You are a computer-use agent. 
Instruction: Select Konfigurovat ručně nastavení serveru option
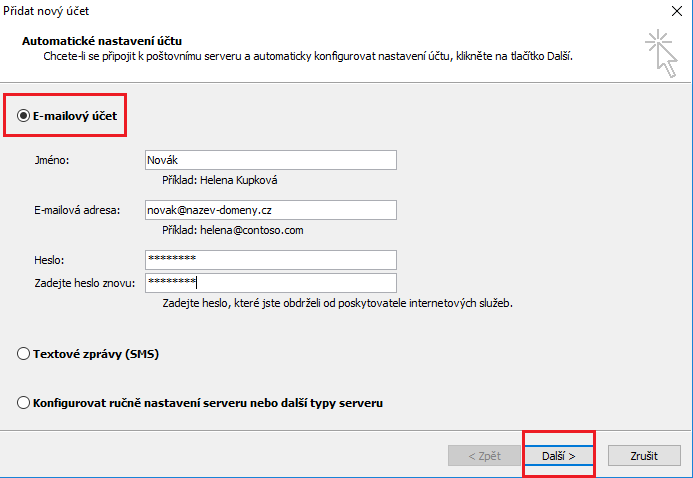[24, 403]
